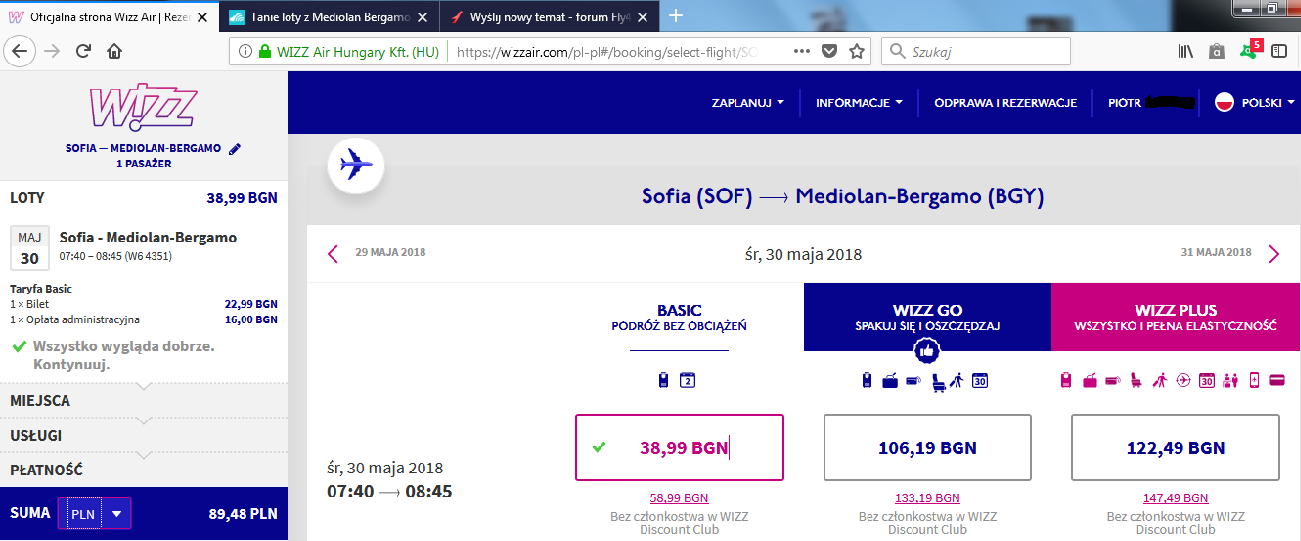Go to previous day with the left arrow

[334, 253]
